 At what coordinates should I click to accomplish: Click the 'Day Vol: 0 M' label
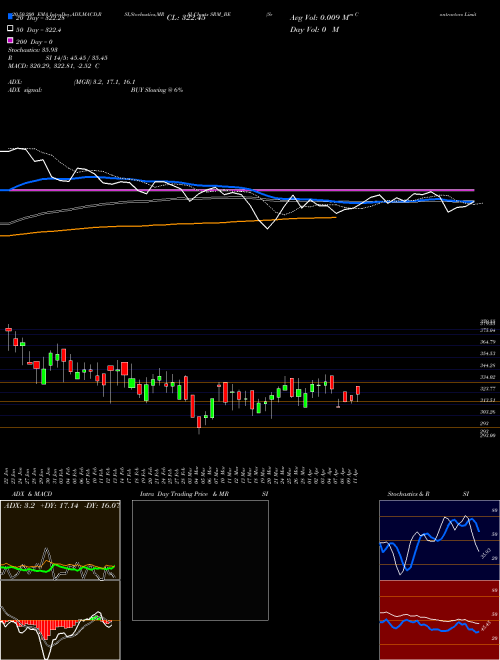pyautogui.click(x=314, y=30)
